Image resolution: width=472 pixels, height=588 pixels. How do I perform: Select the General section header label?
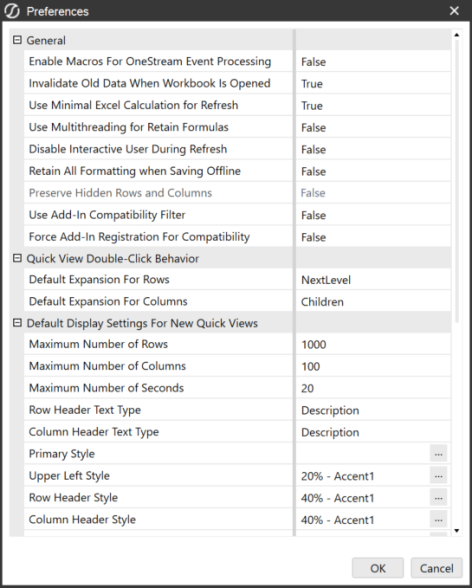pyautogui.click(x=46, y=40)
